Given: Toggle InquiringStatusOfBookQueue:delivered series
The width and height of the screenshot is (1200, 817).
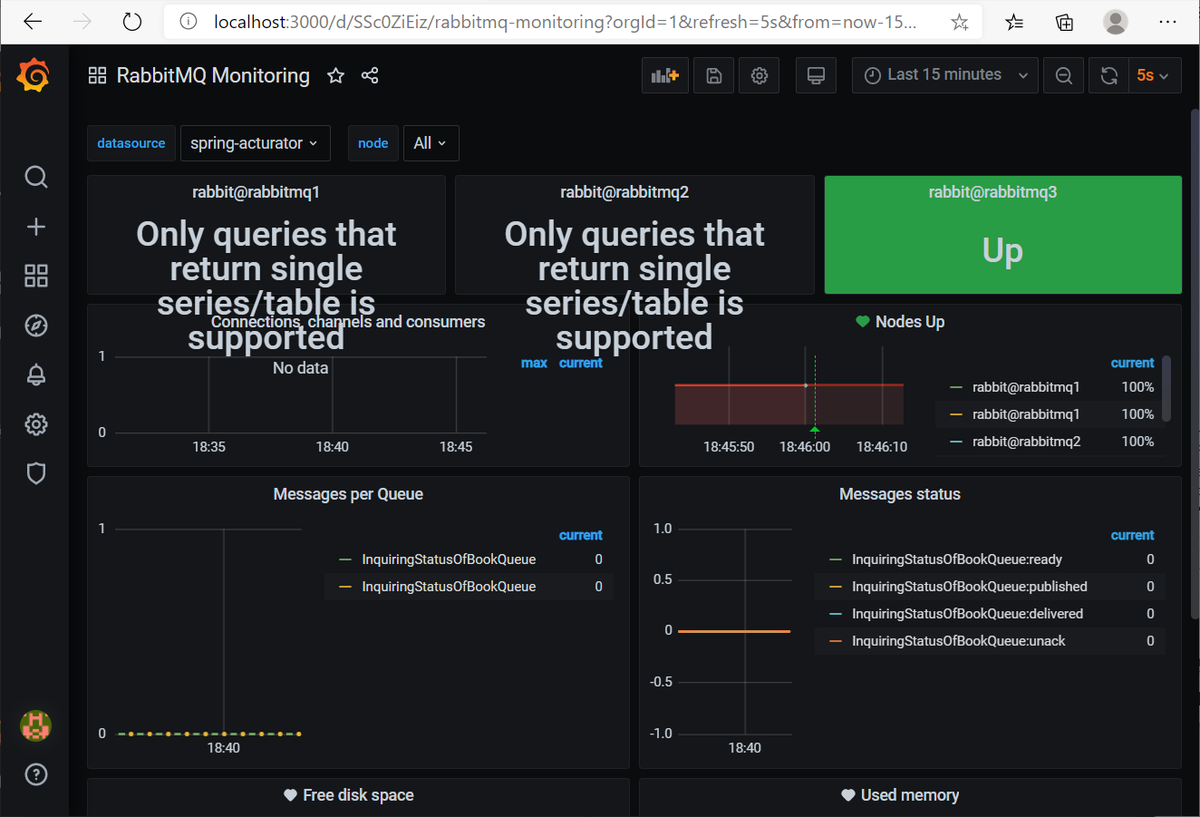Looking at the screenshot, I should [x=967, y=614].
